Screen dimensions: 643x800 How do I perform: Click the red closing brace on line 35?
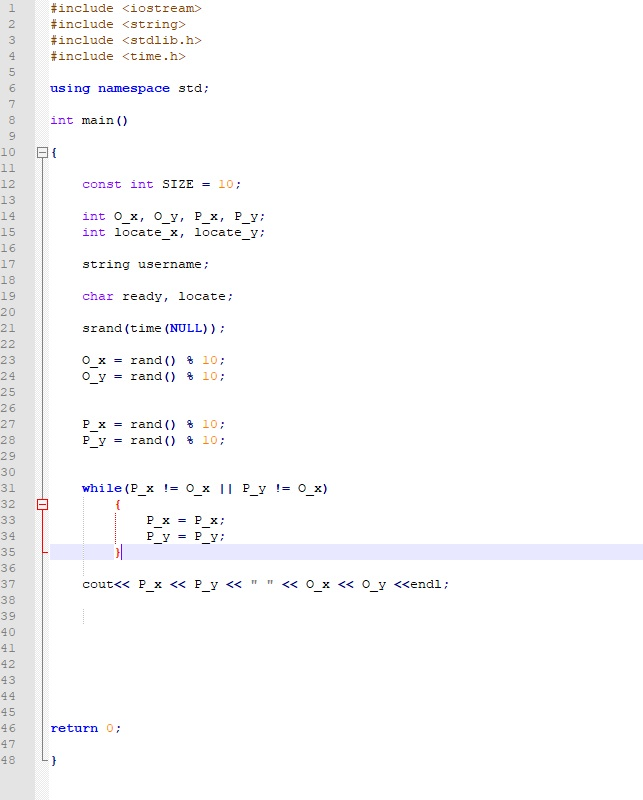point(118,553)
